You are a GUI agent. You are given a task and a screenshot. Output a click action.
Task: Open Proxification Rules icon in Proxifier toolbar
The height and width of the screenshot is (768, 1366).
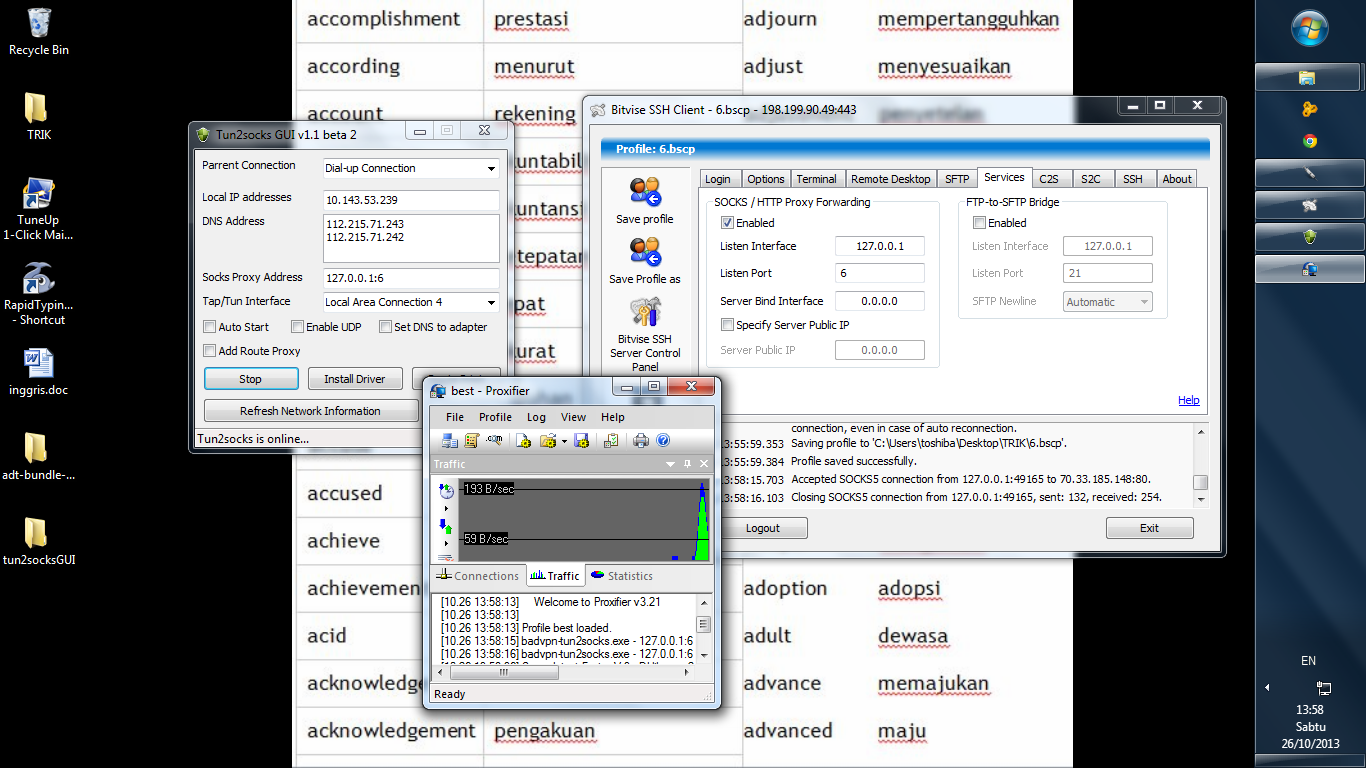click(x=472, y=441)
